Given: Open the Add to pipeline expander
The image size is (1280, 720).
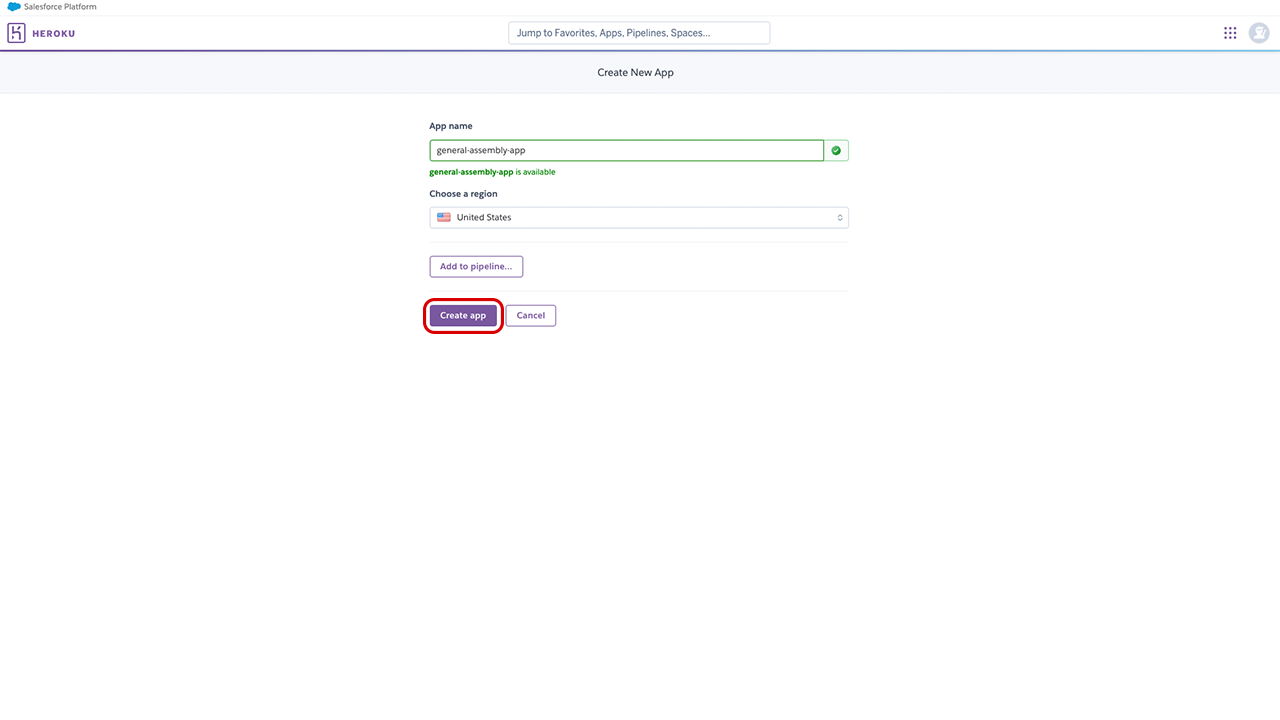Looking at the screenshot, I should click(x=476, y=267).
